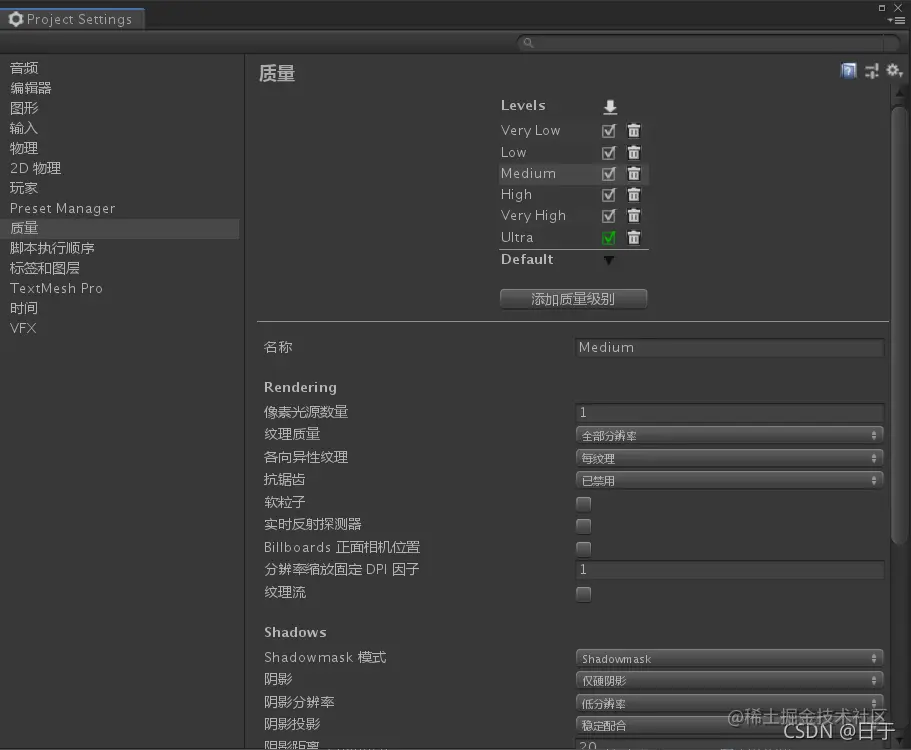Enable the 纹理流 checkbox

point(583,594)
